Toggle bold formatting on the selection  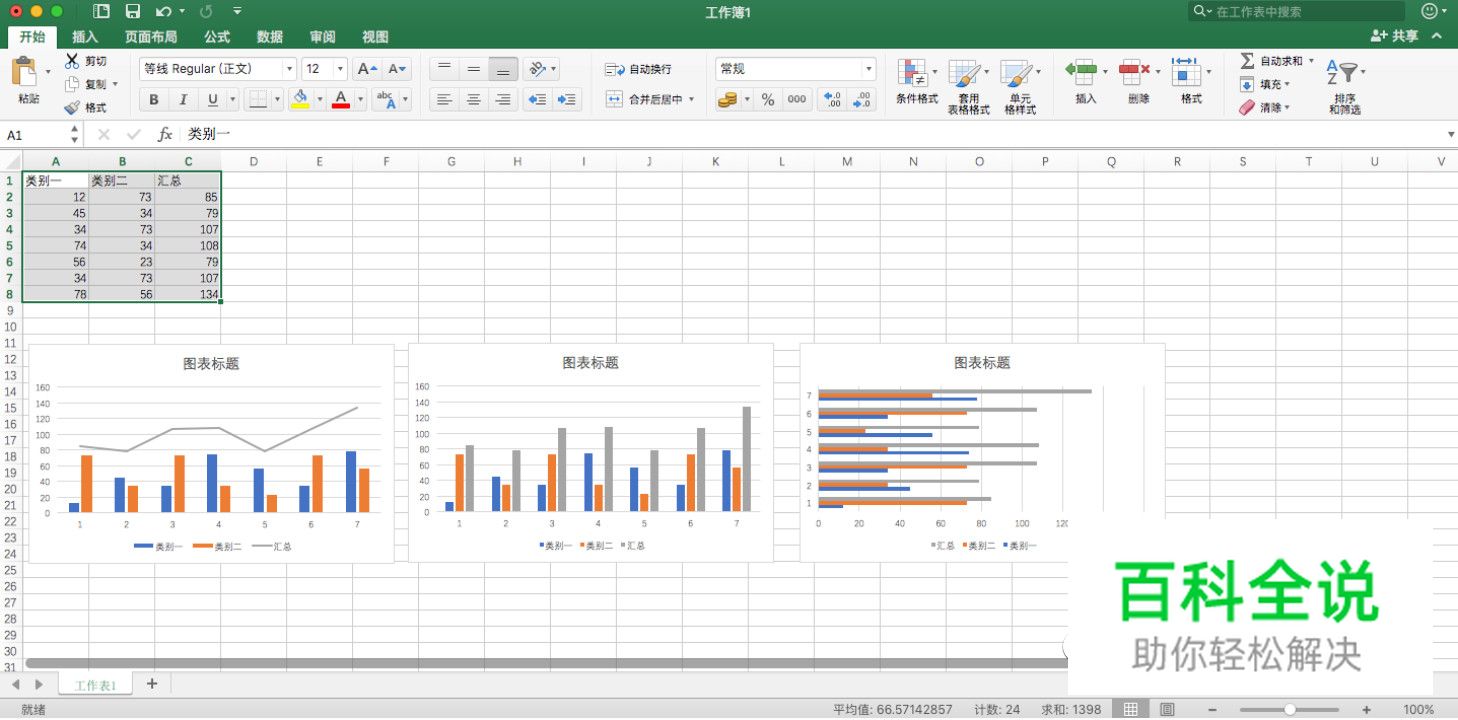(153, 100)
